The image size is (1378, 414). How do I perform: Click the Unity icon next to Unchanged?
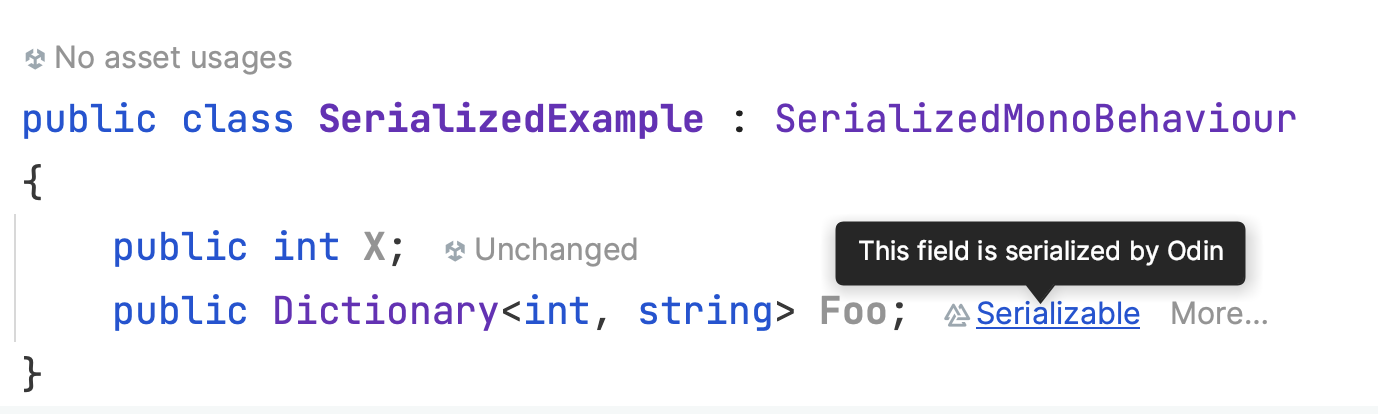pos(455,250)
